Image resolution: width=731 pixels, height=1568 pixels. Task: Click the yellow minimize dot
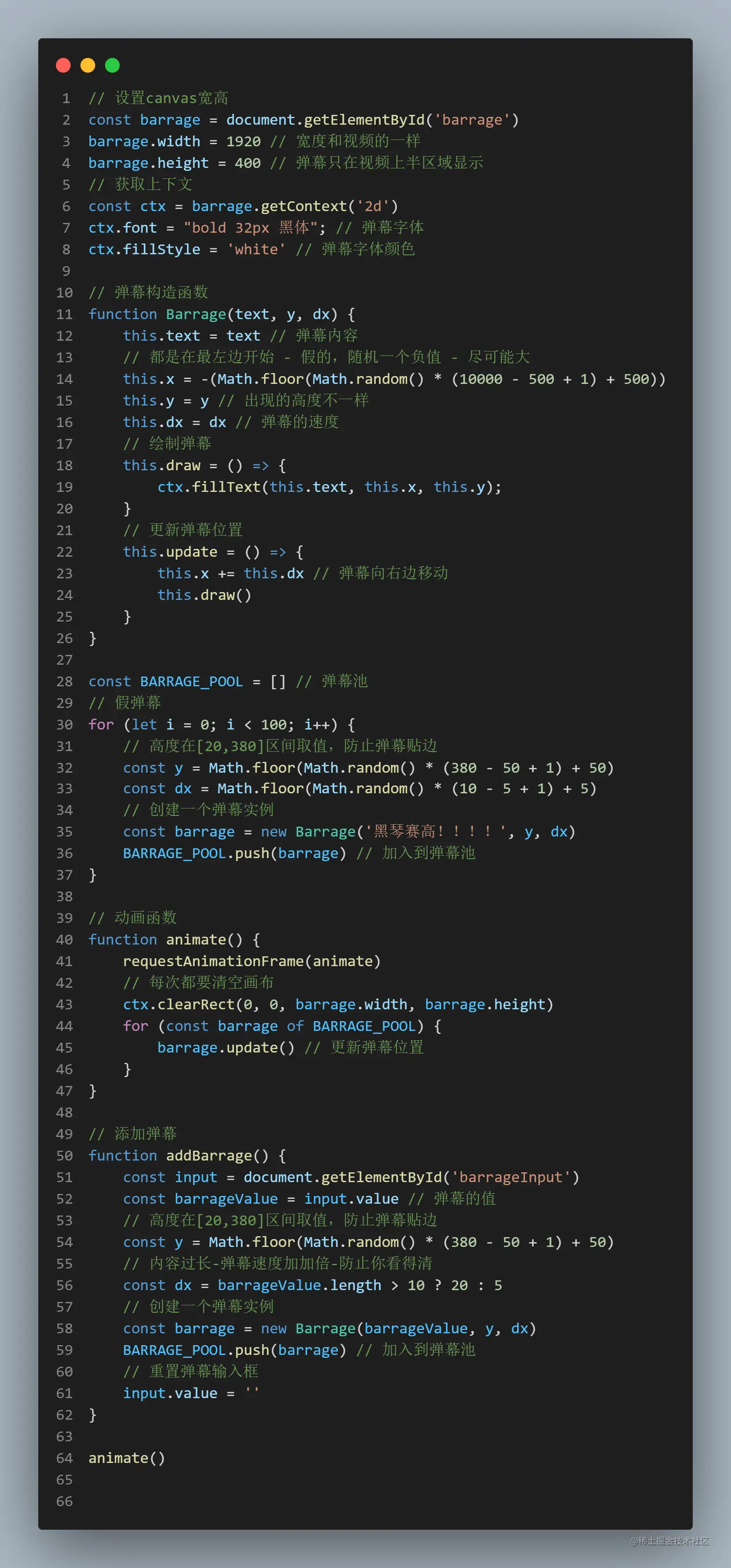click(88, 65)
